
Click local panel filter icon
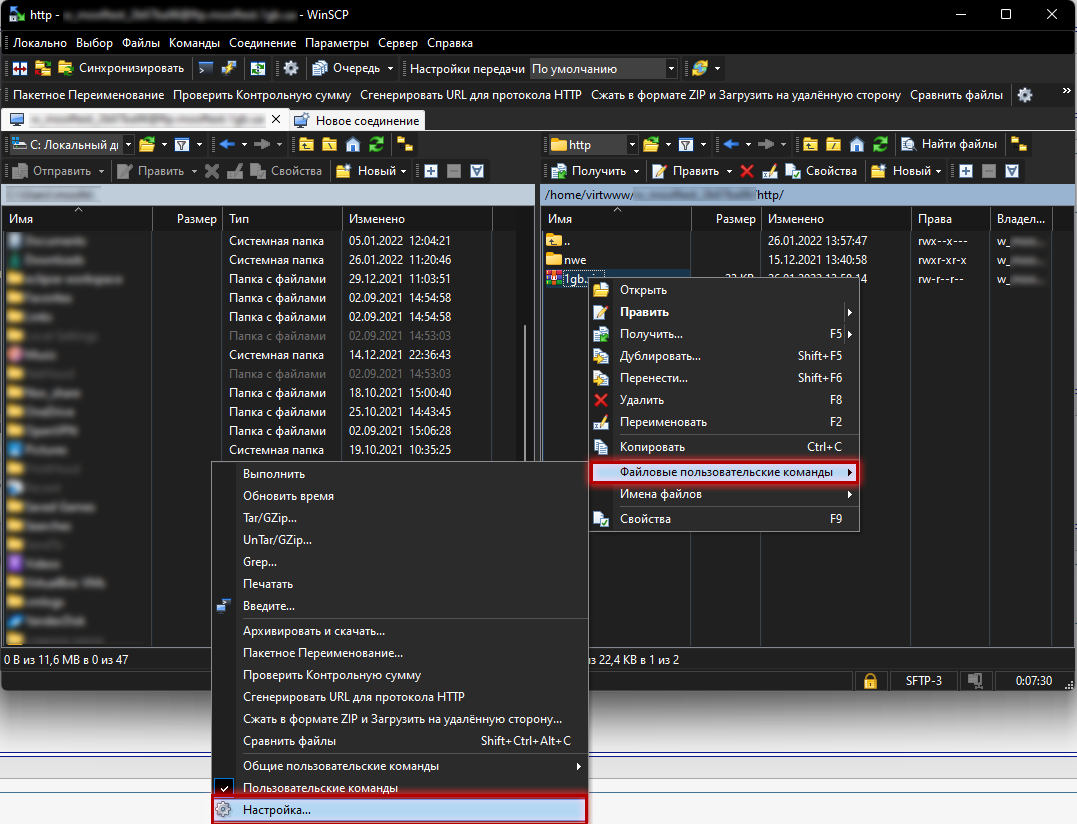click(182, 145)
